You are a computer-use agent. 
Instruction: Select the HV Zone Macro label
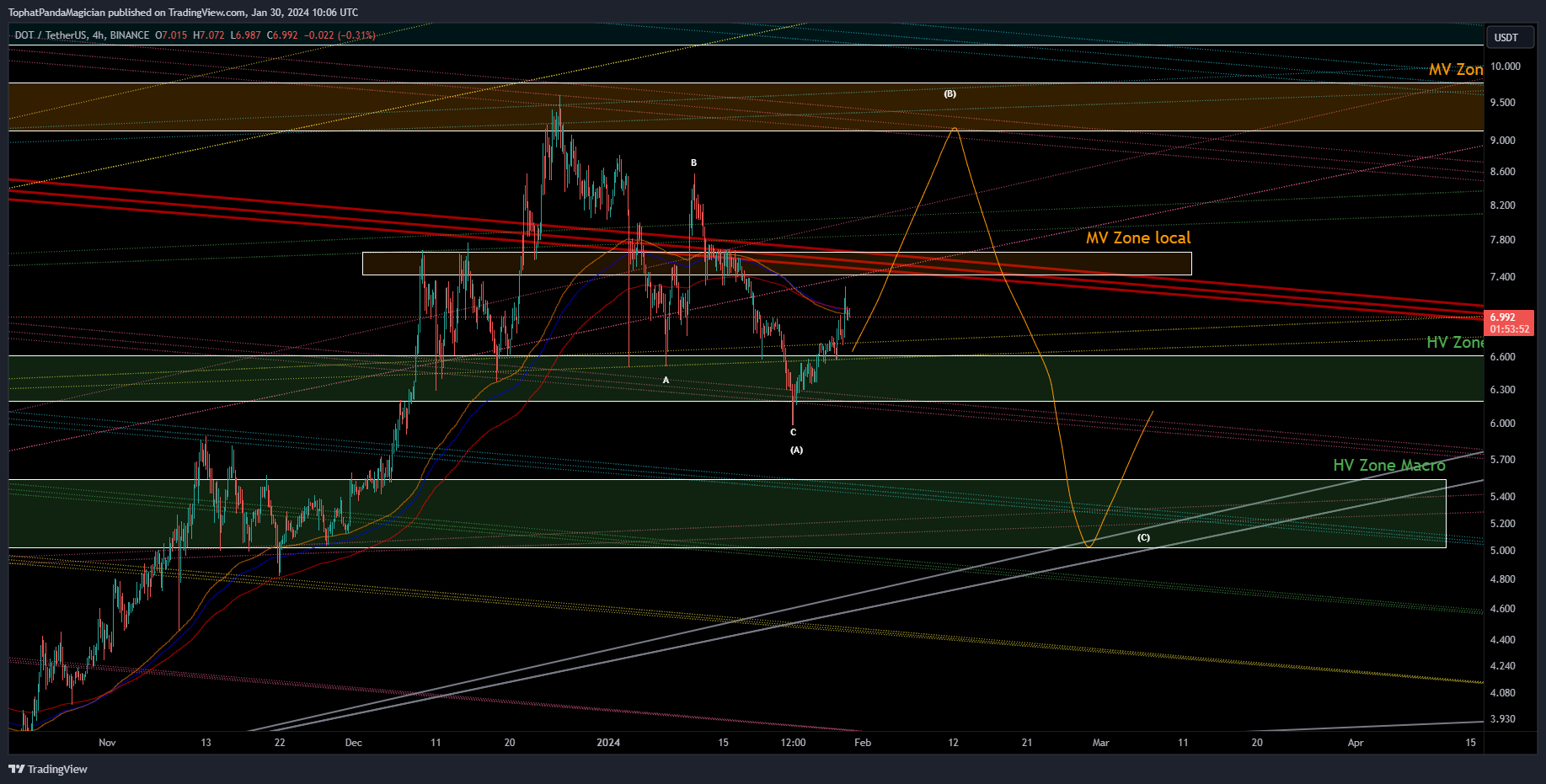[x=1388, y=466]
